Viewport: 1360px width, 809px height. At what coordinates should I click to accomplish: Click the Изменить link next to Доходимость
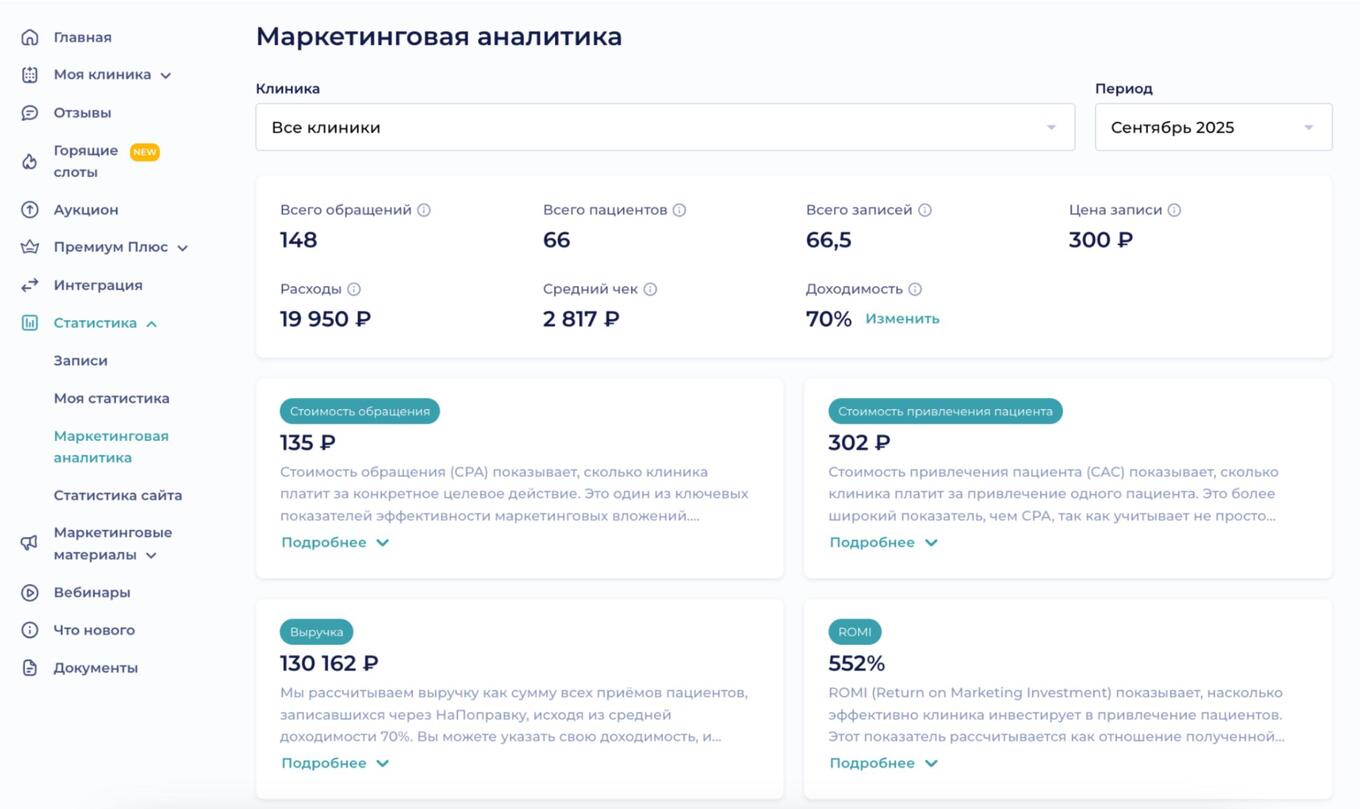[901, 318]
